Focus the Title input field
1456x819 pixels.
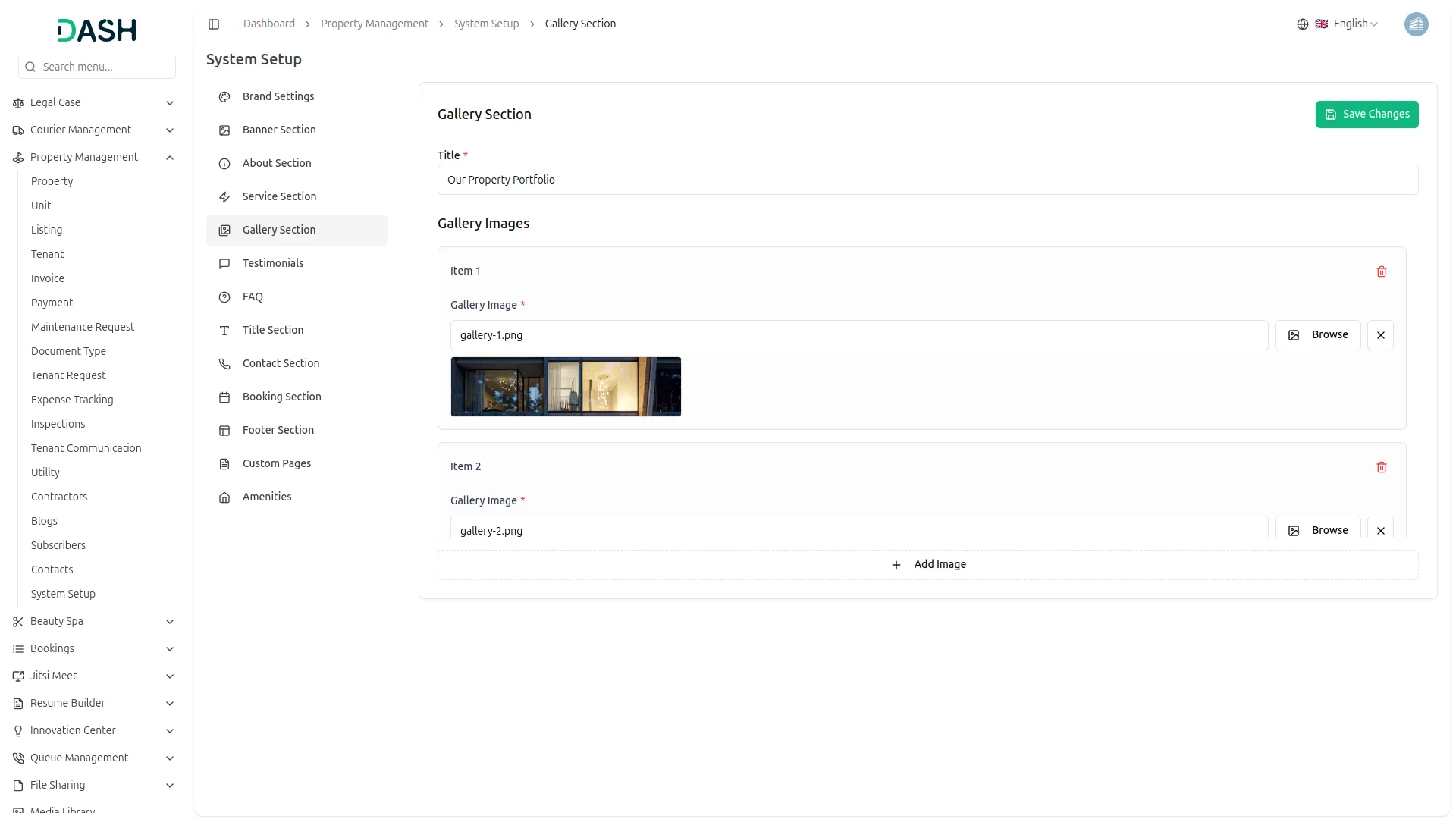[927, 180]
